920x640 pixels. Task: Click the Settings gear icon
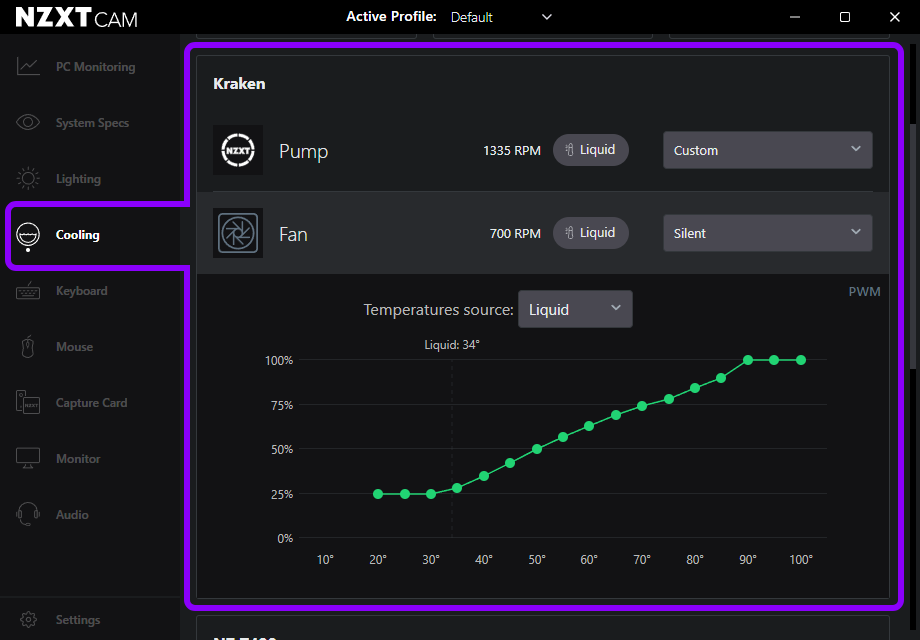(28, 620)
